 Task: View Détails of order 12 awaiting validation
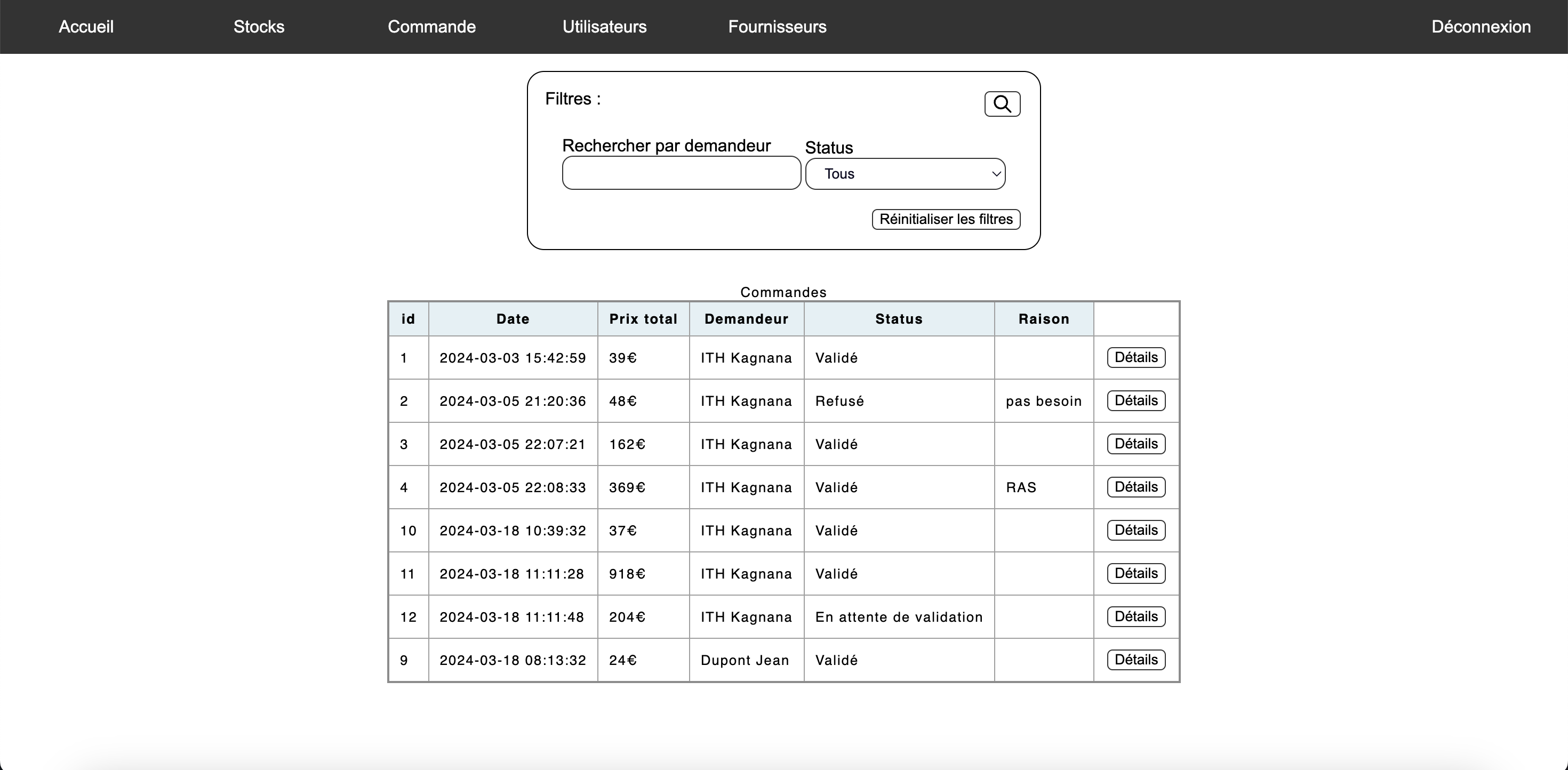tap(1135, 616)
